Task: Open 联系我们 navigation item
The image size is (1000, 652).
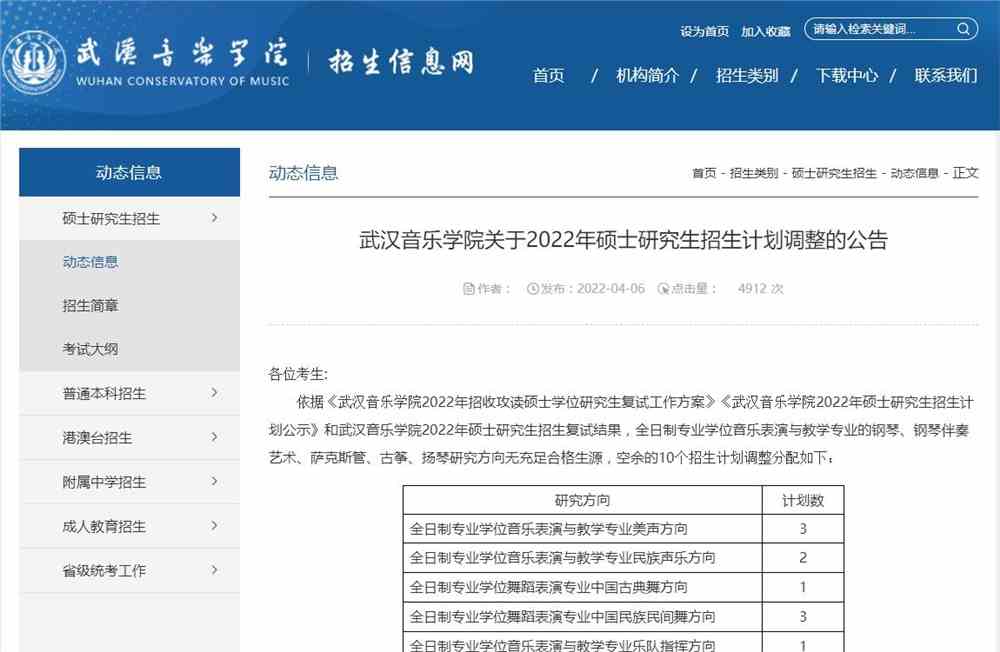Action: (x=946, y=75)
